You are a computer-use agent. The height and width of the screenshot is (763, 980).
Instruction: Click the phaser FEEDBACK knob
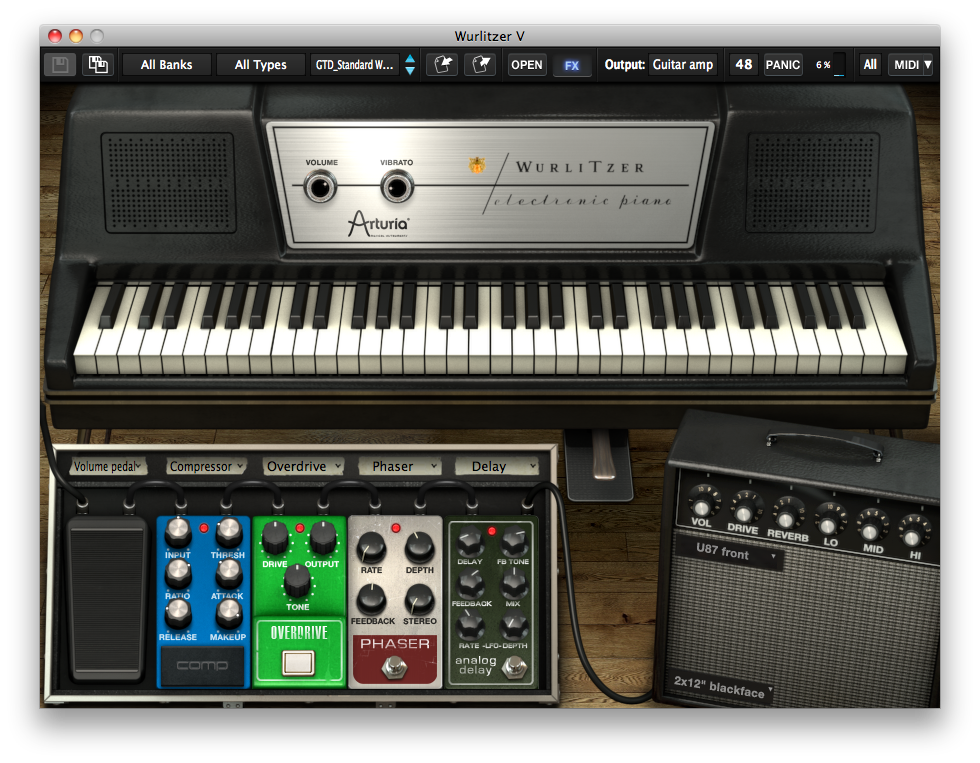(371, 600)
